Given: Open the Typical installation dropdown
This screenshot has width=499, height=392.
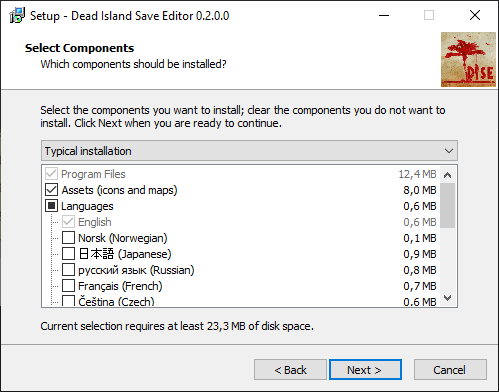Looking at the screenshot, I should click(249, 151).
